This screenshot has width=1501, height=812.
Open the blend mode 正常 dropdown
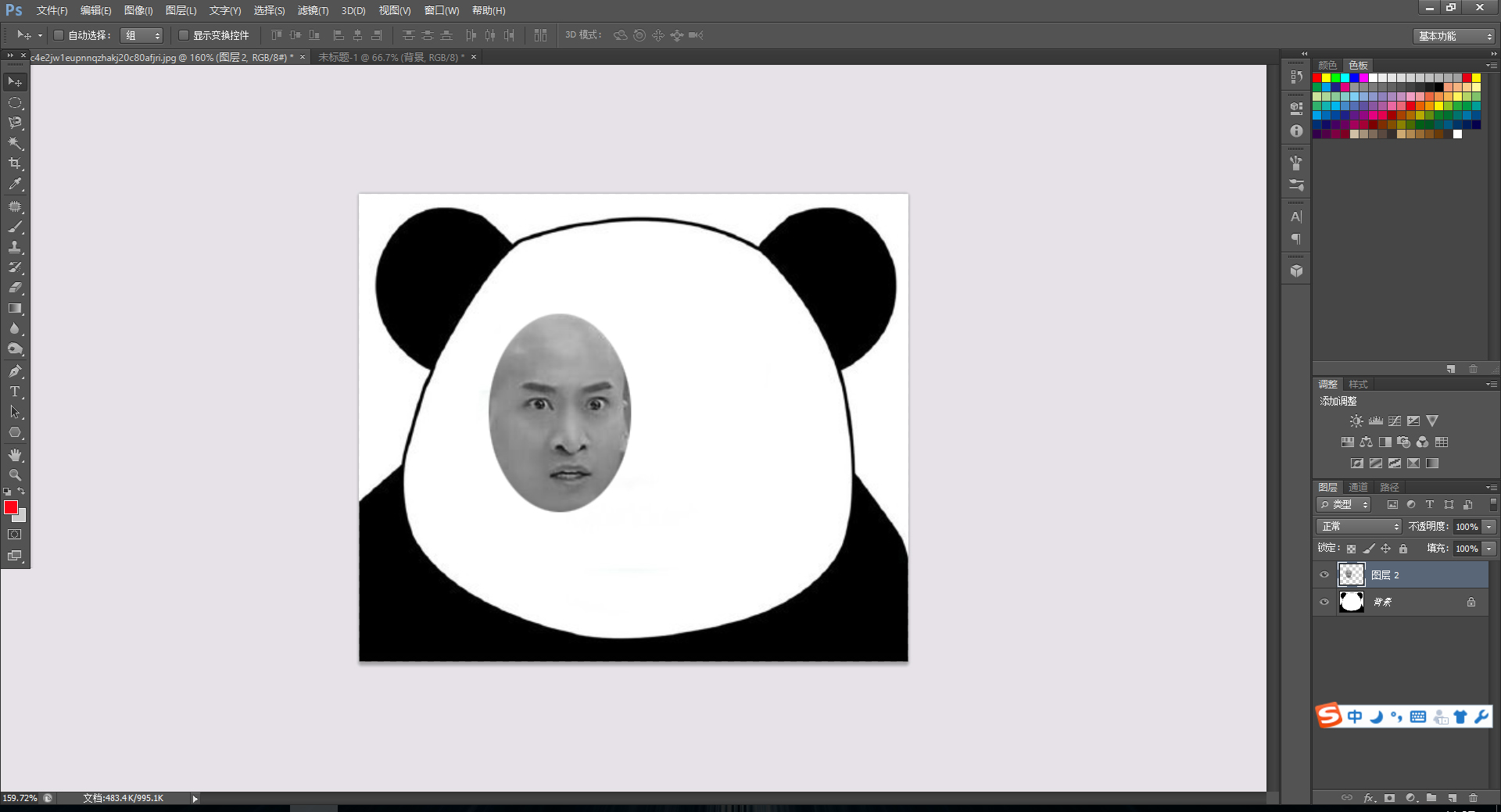[1359, 527]
